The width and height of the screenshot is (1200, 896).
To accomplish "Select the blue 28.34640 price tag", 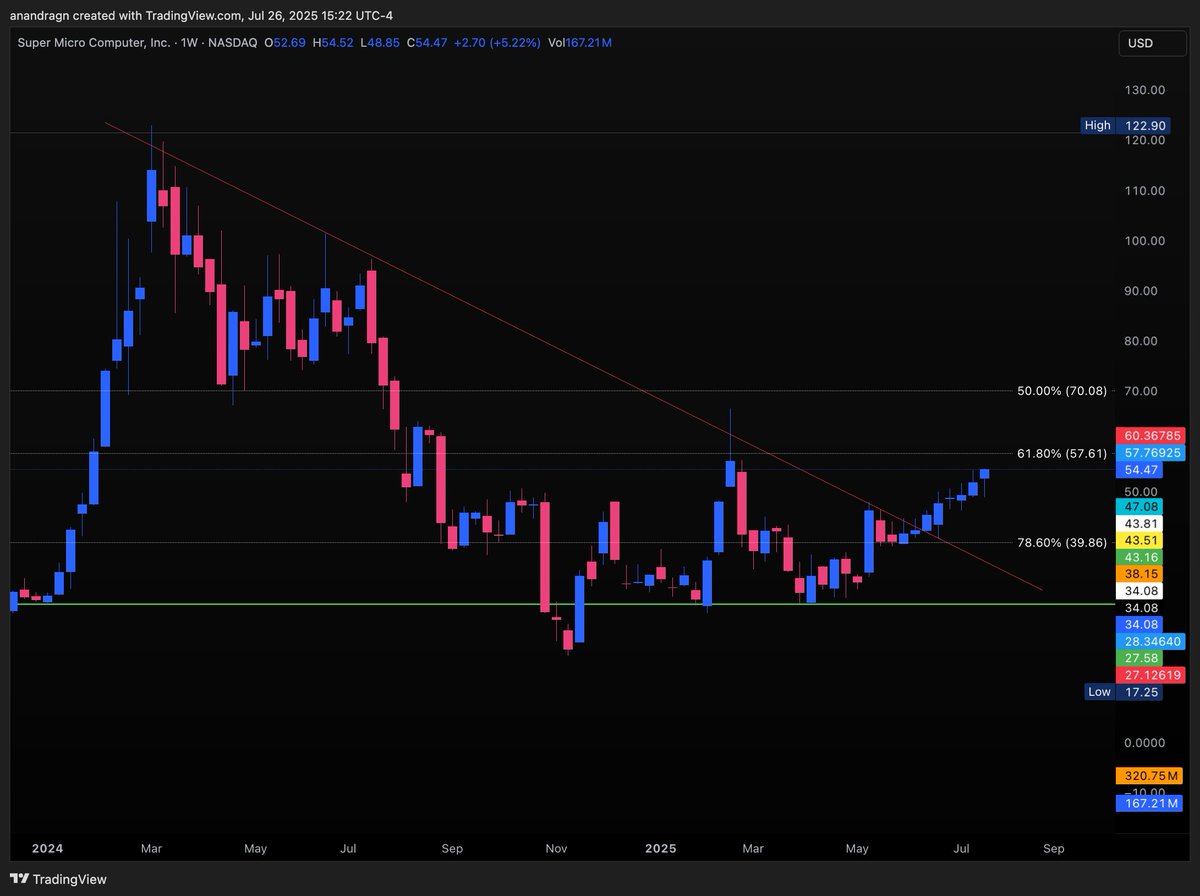I will point(1149,641).
